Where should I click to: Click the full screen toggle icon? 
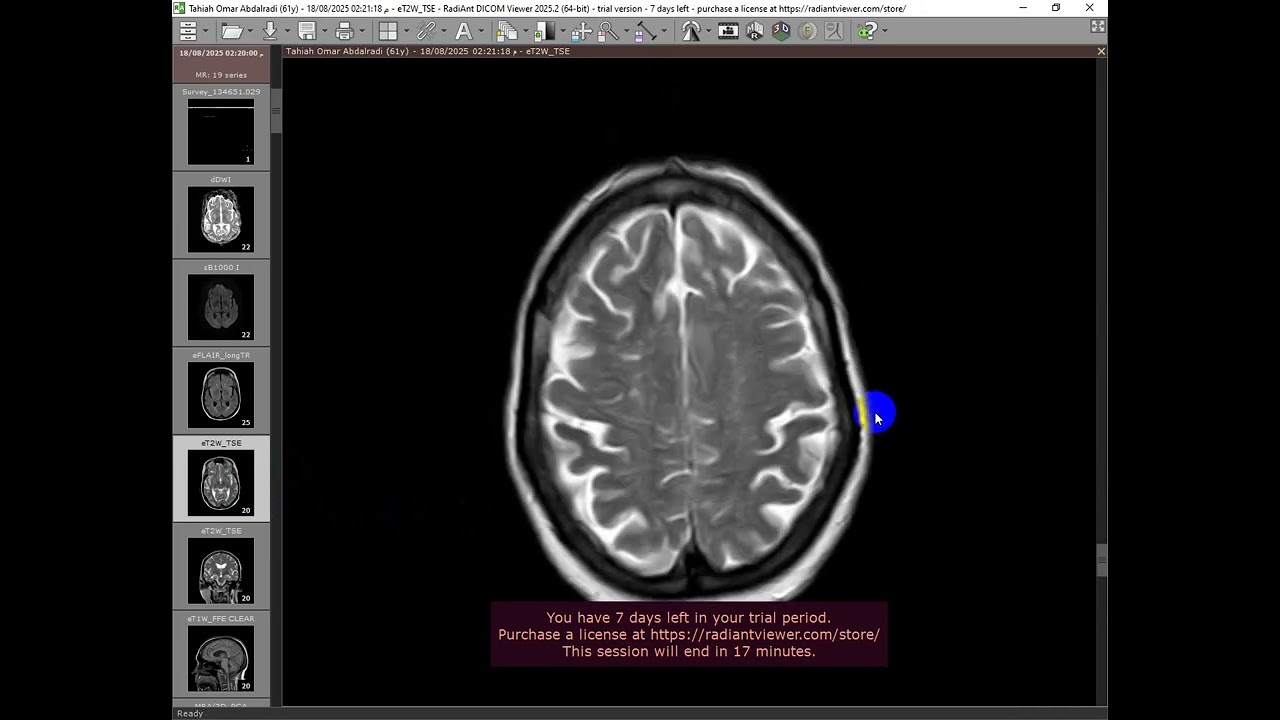click(x=1098, y=27)
